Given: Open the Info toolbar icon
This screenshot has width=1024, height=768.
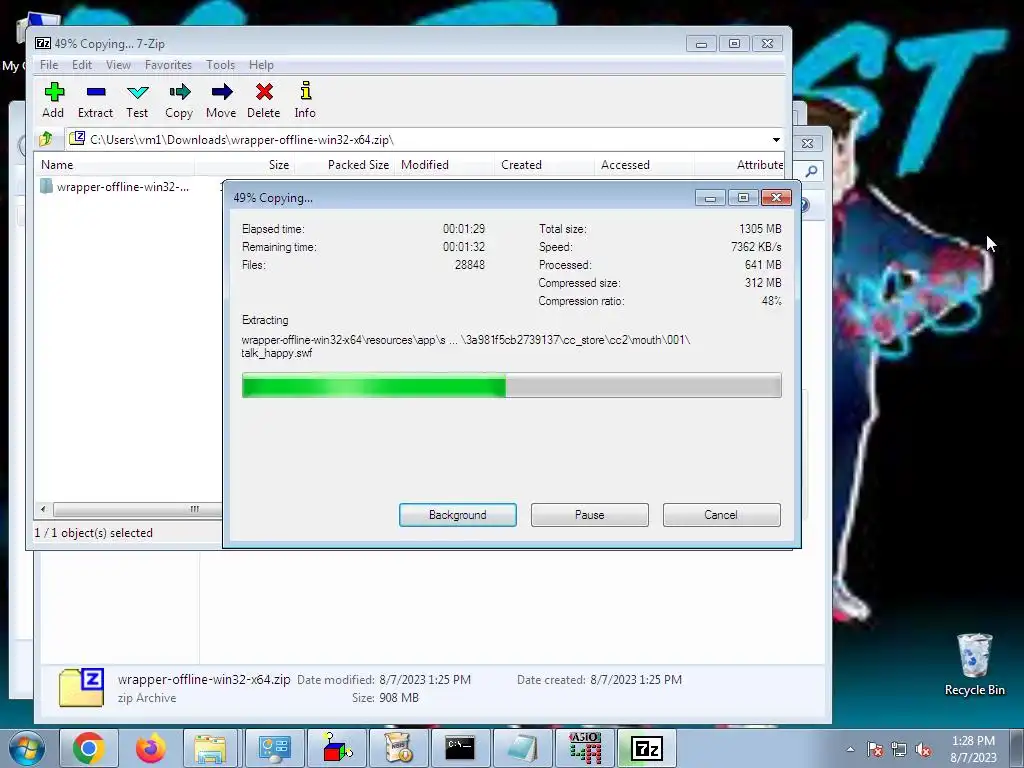Looking at the screenshot, I should [305, 91].
